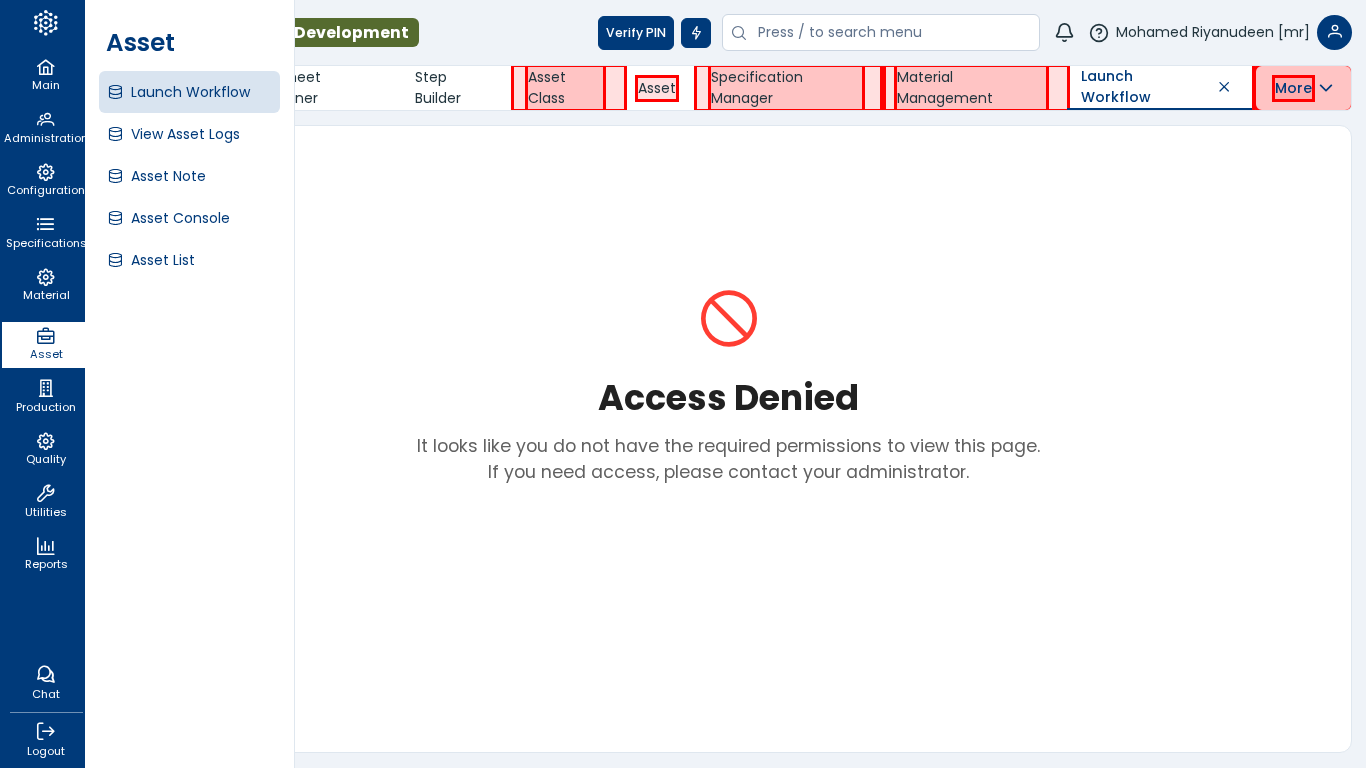Click the lightning bolt quick action button
The height and width of the screenshot is (768, 1366).
(x=696, y=33)
